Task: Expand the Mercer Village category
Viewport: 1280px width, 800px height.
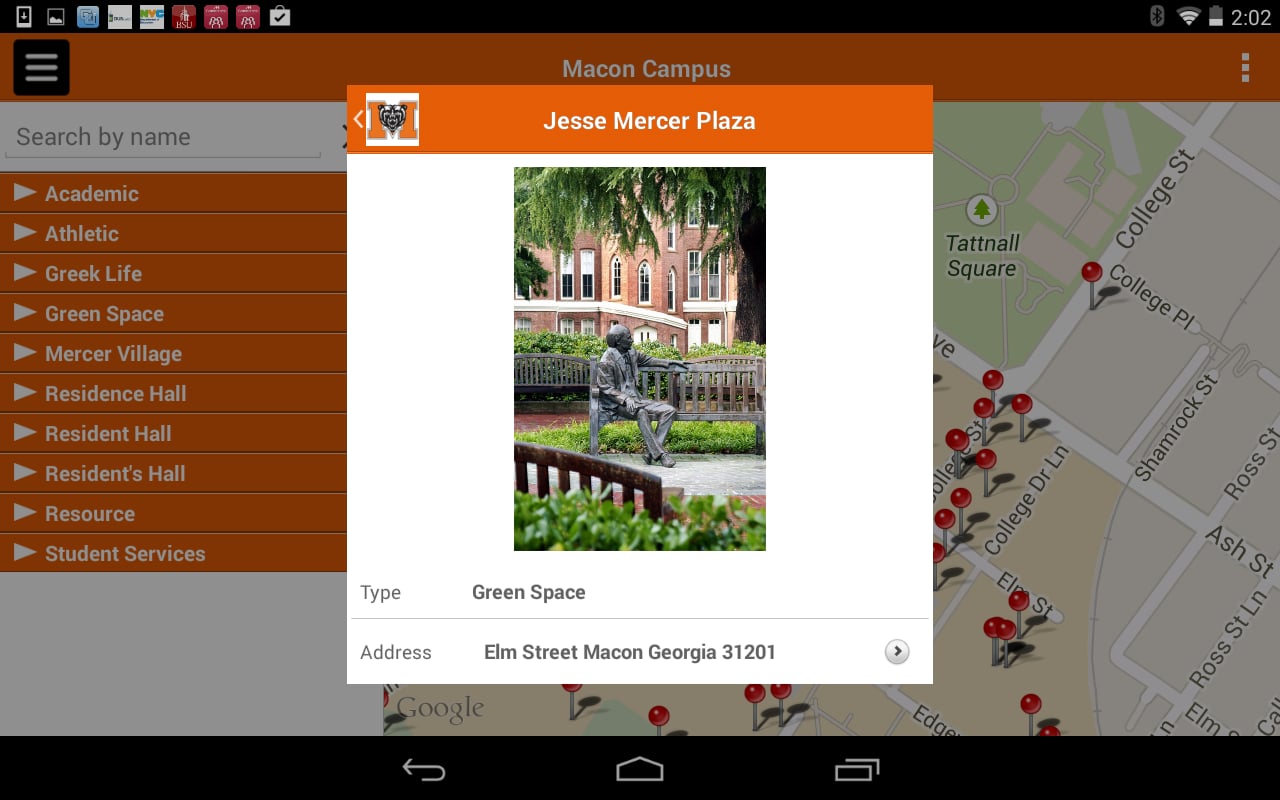Action: (x=173, y=353)
